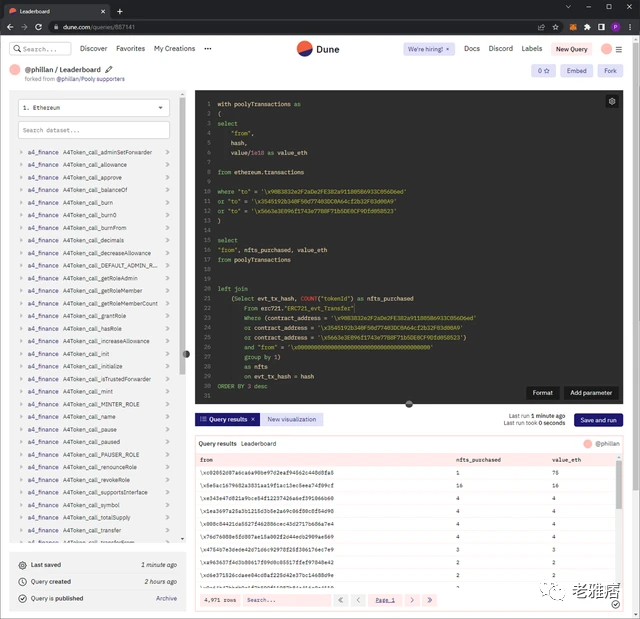
Task: Expand A4Token_call_burn table row
Action: click(21, 202)
